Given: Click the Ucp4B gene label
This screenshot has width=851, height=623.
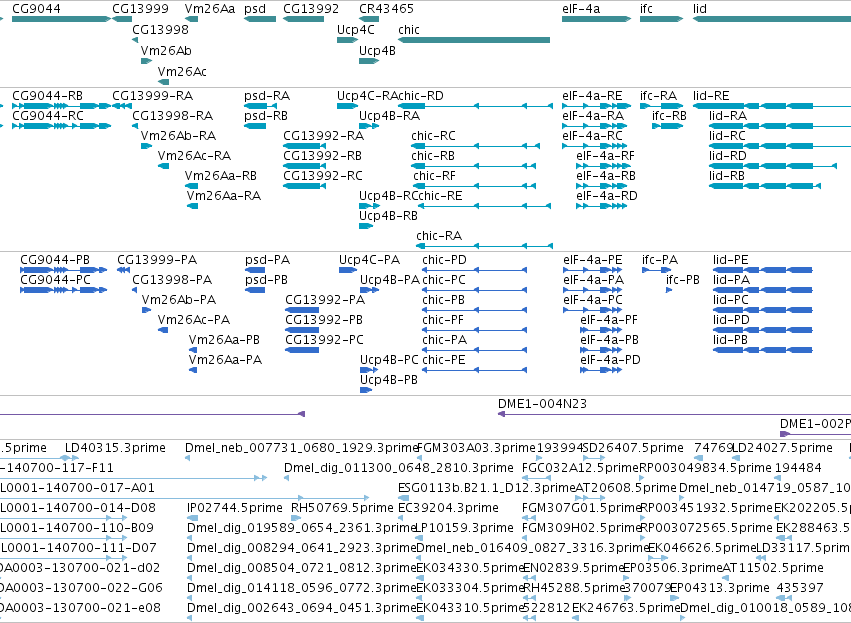Looking at the screenshot, I should tap(377, 50).
